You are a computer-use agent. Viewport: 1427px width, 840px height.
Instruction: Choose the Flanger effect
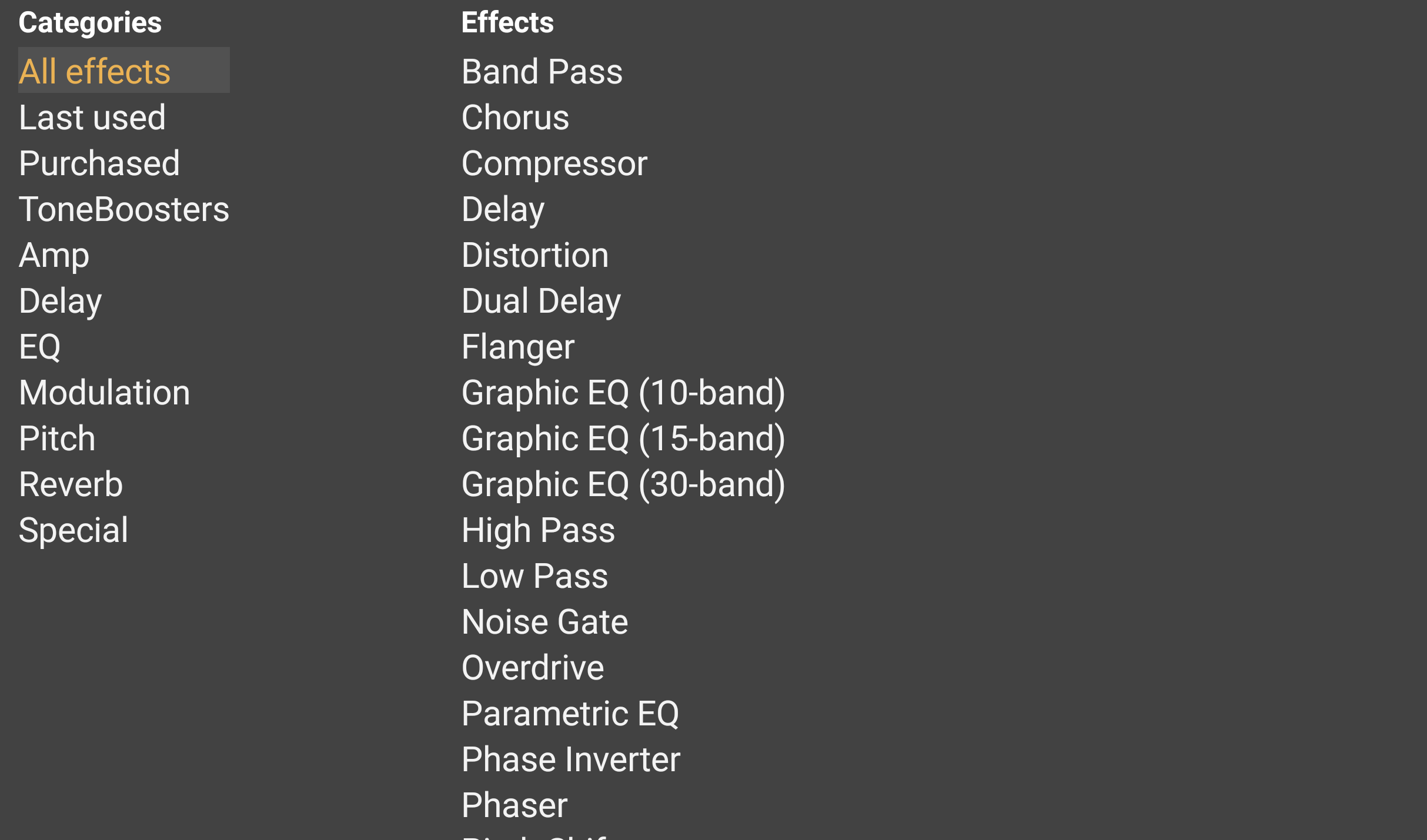click(x=518, y=346)
